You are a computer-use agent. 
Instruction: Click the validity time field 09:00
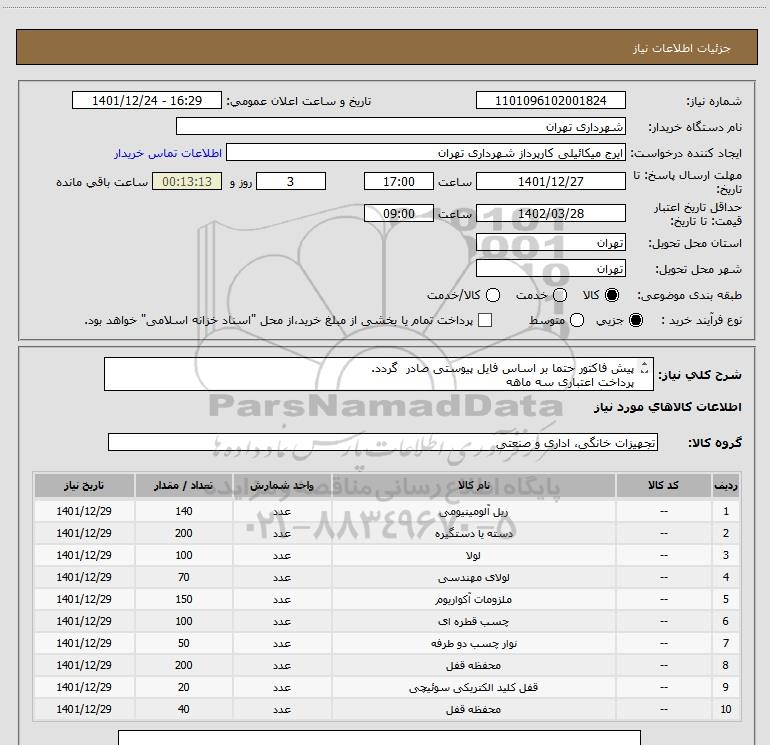coord(399,214)
